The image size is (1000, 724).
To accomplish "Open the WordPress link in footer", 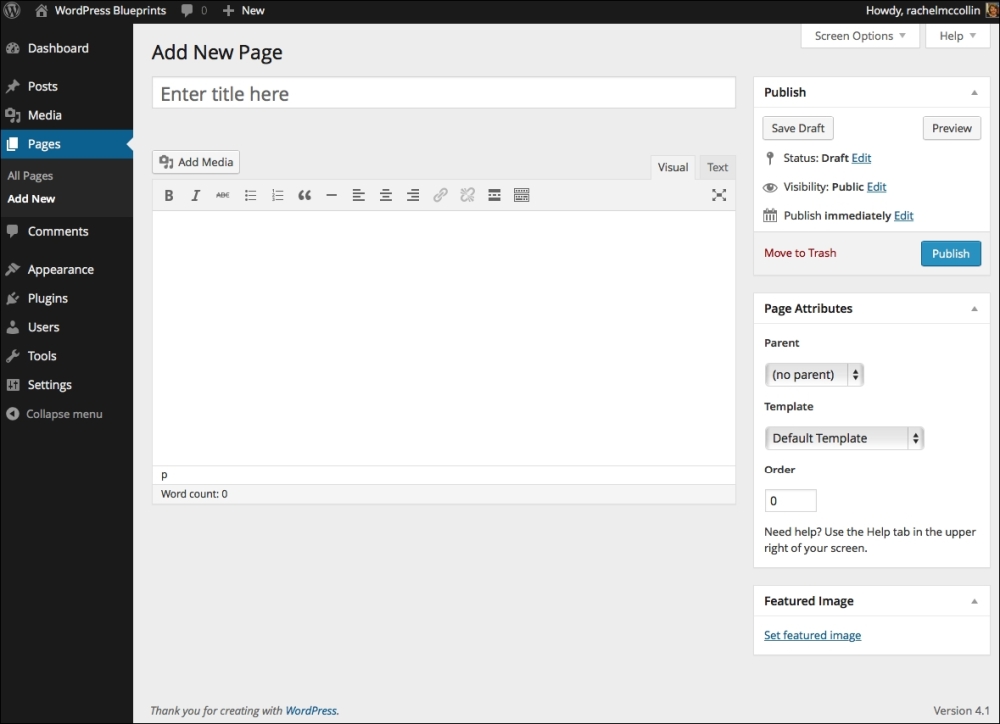I will [311, 711].
